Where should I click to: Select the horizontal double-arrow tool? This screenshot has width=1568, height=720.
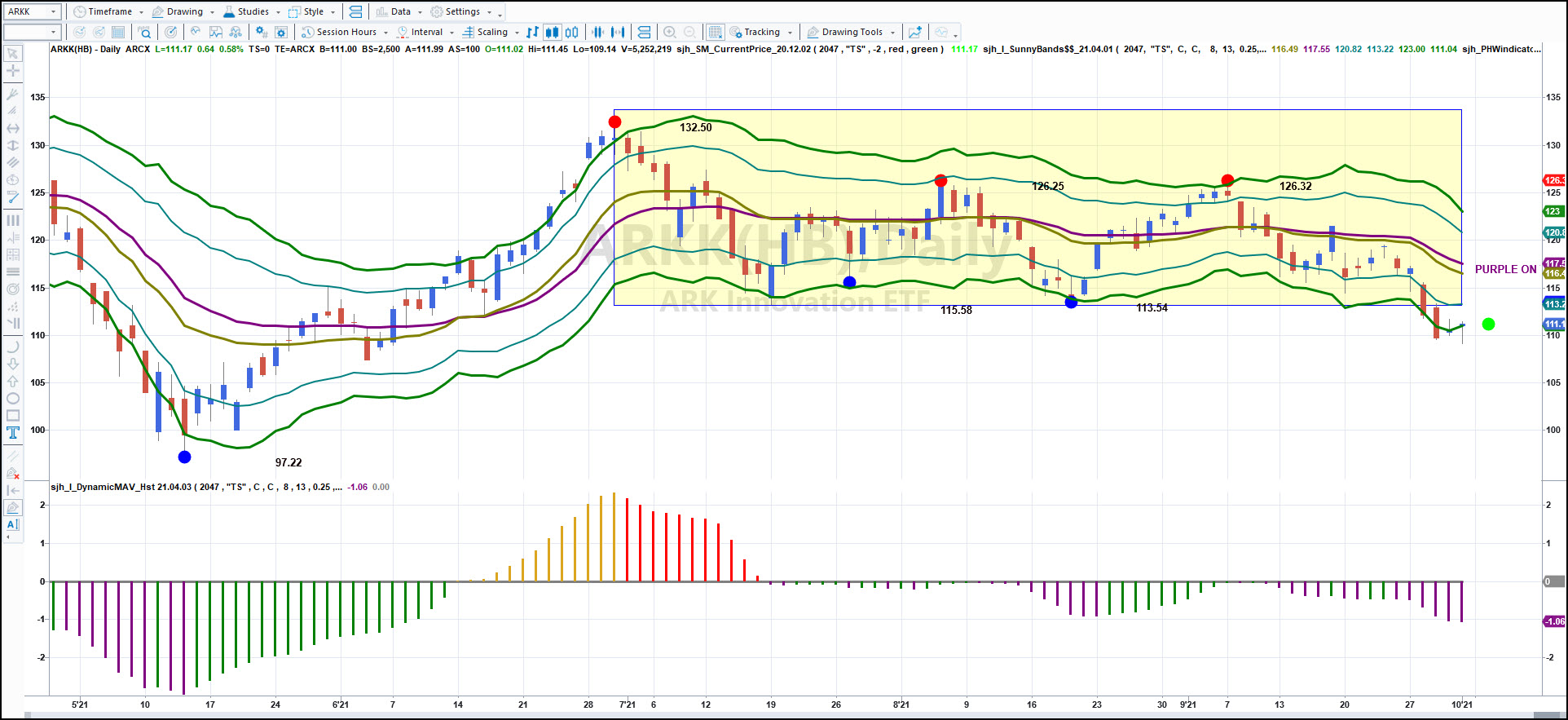tap(13, 128)
